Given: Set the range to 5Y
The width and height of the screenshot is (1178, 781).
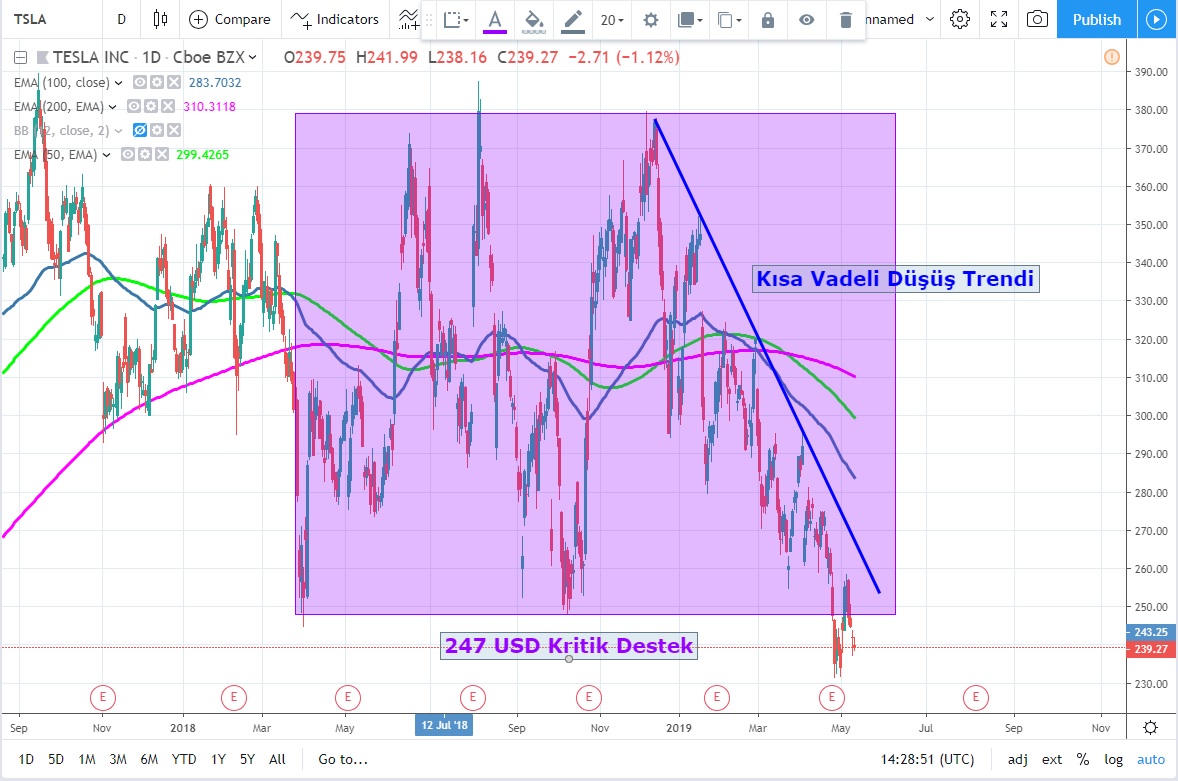Looking at the screenshot, I should pyautogui.click(x=247, y=759).
